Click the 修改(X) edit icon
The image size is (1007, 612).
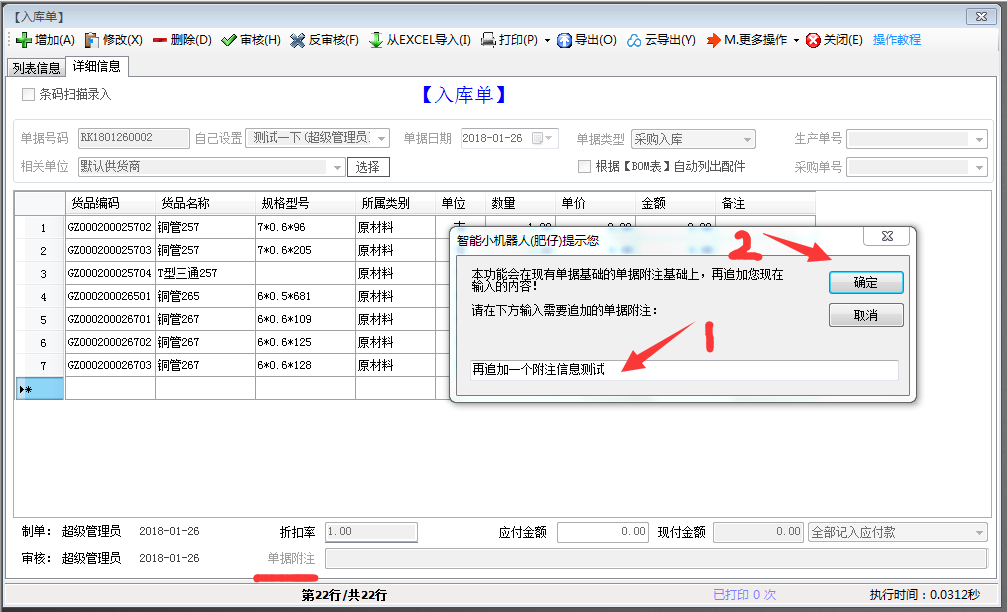[x=92, y=40]
